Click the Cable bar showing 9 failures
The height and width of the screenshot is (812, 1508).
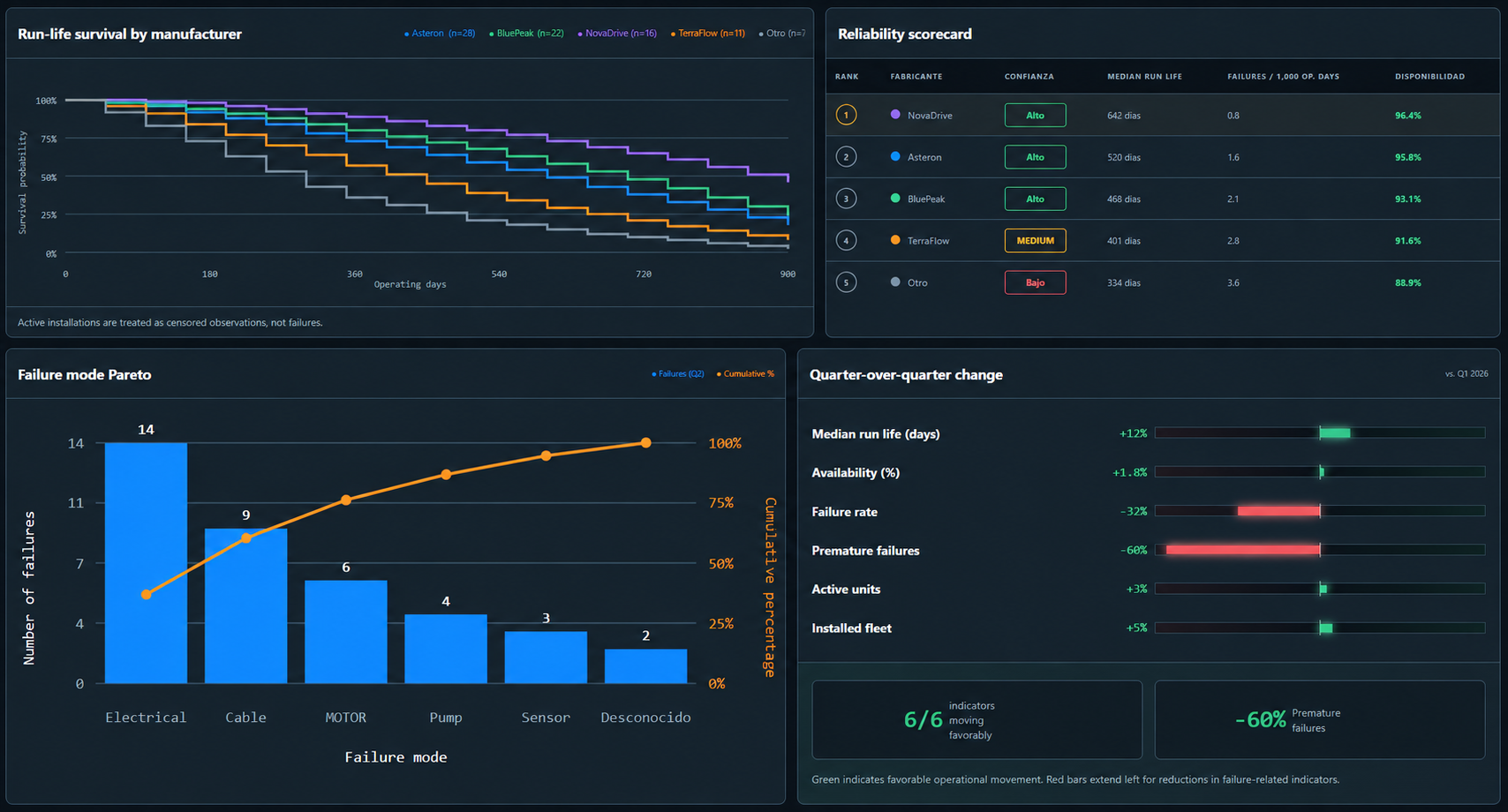[x=245, y=605]
